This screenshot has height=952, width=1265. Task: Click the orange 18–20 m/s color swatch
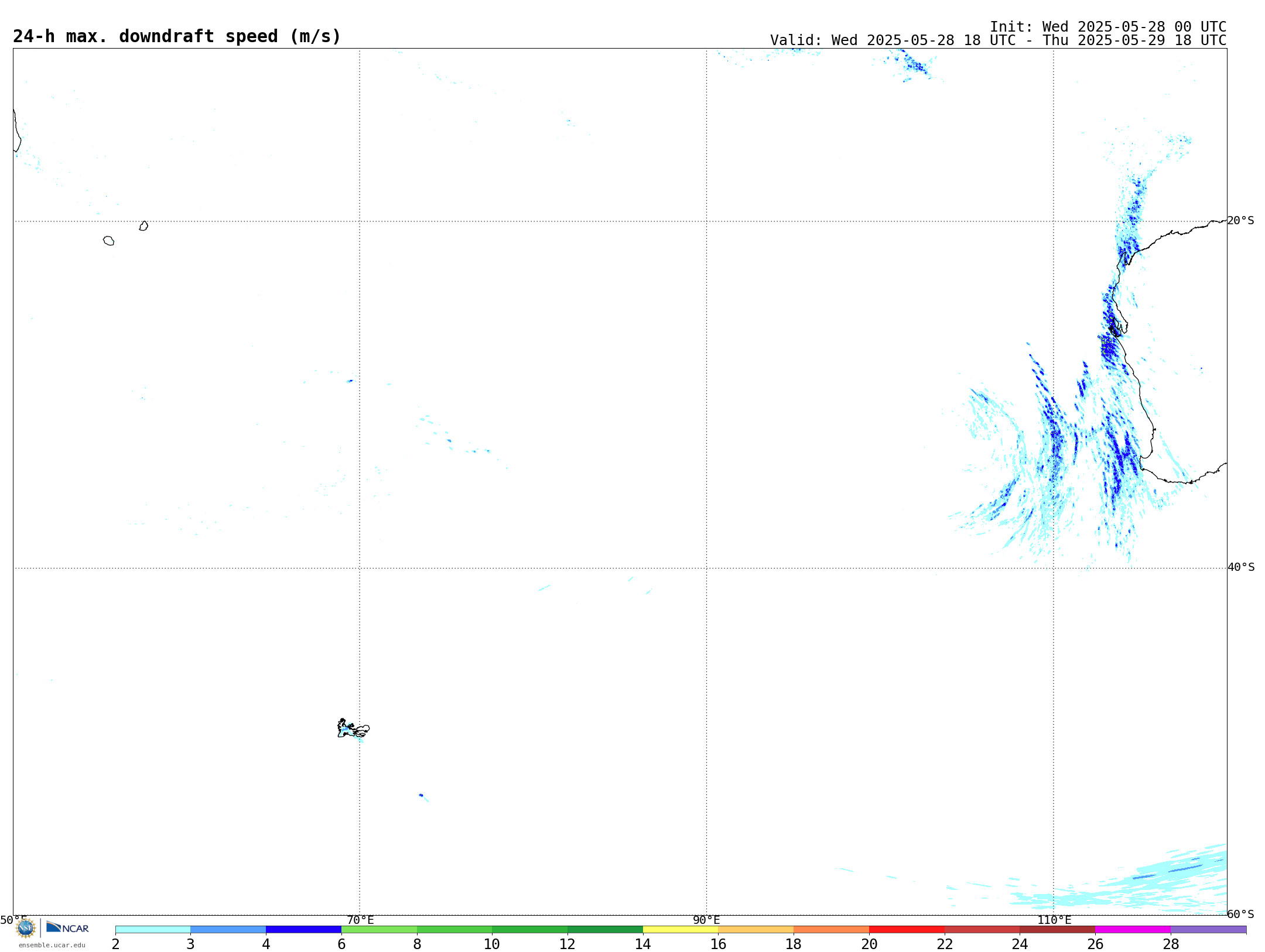[831, 930]
